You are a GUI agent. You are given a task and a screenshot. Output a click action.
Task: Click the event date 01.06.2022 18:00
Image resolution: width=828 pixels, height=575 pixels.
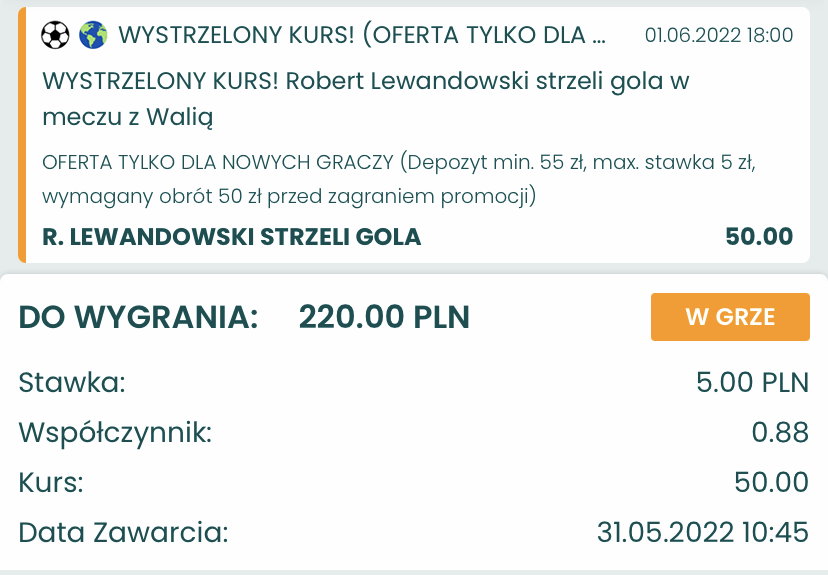point(719,35)
